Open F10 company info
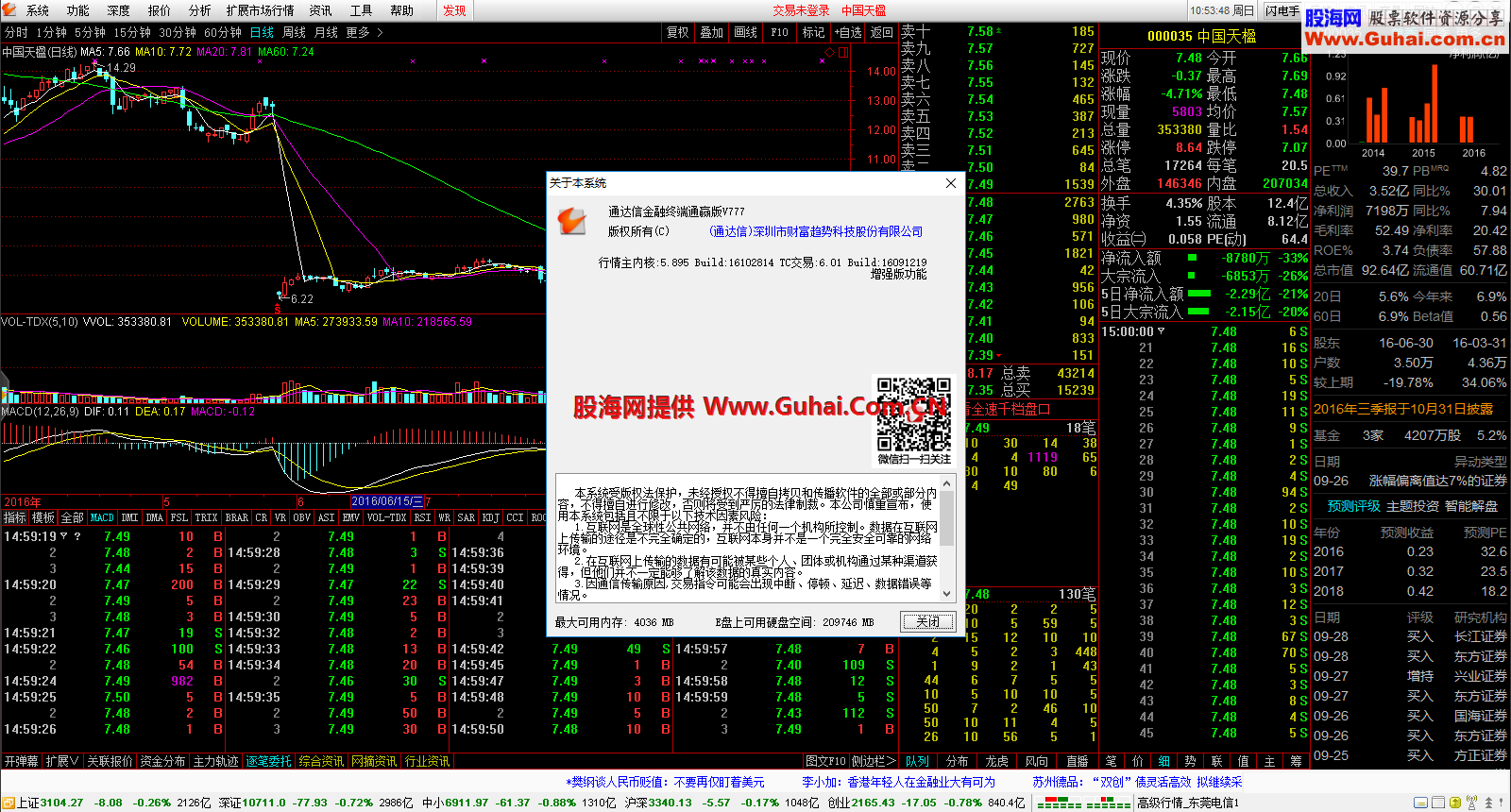 (780, 32)
